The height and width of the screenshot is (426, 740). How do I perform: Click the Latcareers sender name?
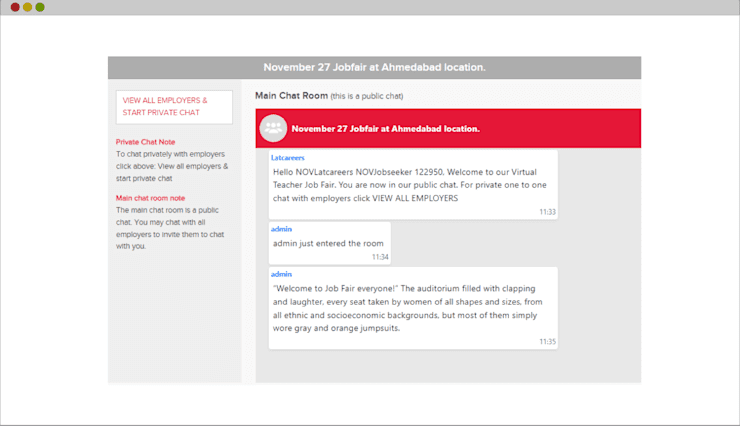pyautogui.click(x=287, y=158)
